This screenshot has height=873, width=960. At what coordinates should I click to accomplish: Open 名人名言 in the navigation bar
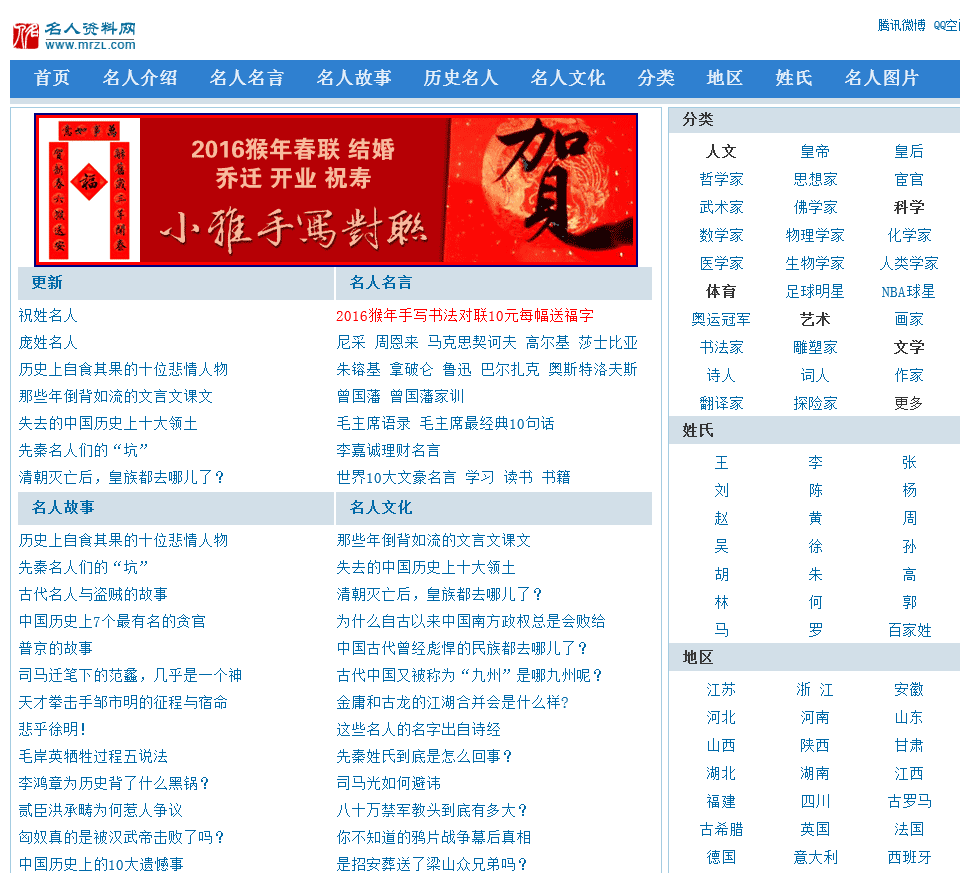point(247,78)
